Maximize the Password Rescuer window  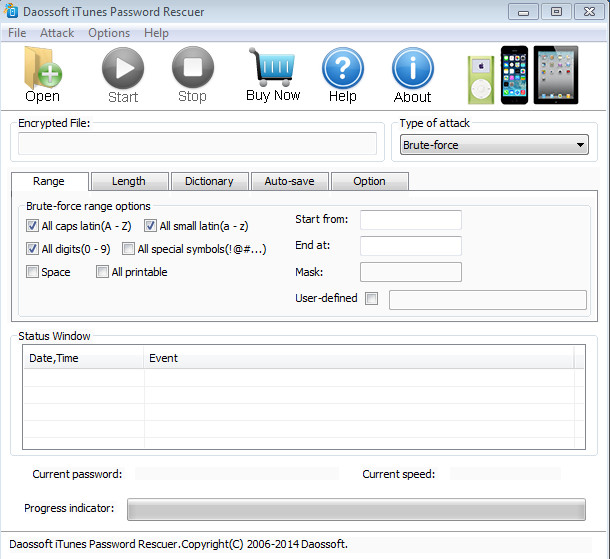pos(556,12)
